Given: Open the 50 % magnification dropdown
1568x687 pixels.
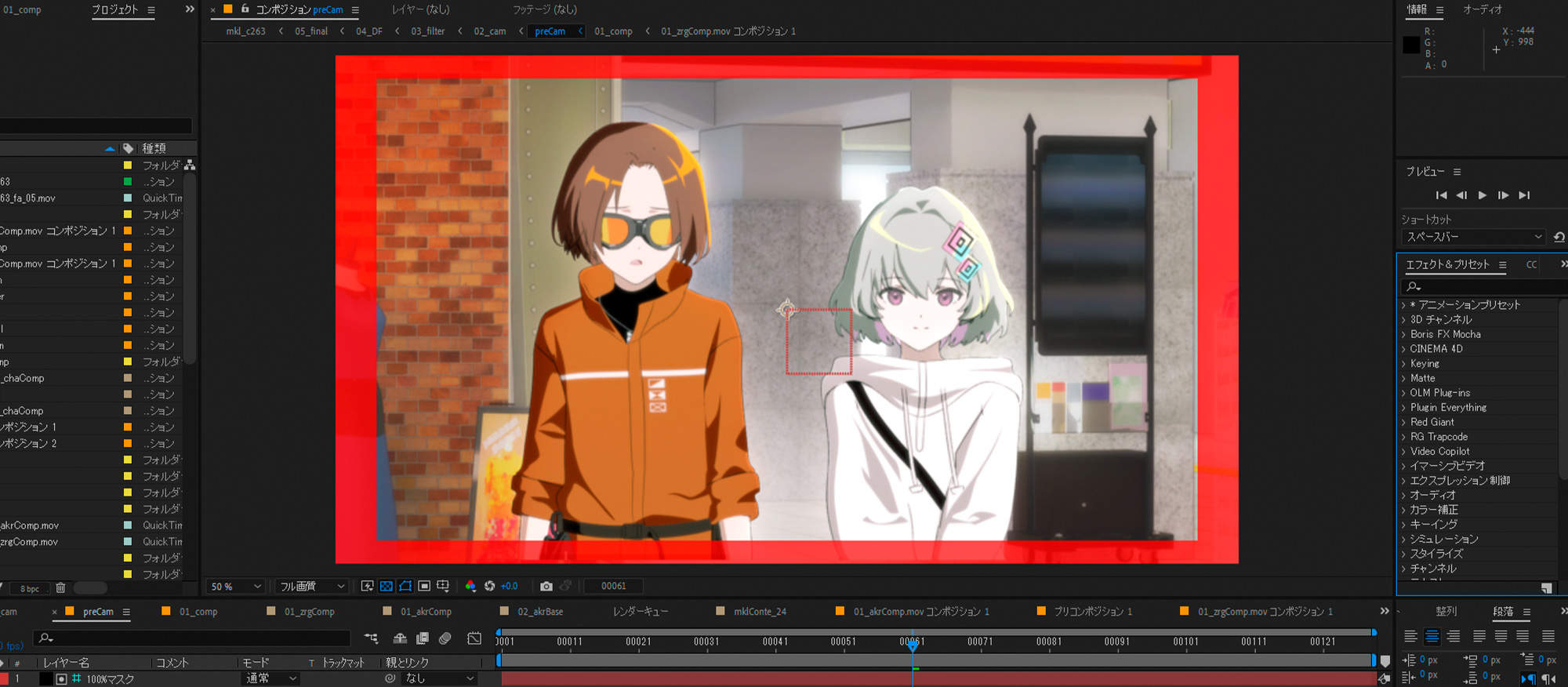Looking at the screenshot, I should 236,587.
